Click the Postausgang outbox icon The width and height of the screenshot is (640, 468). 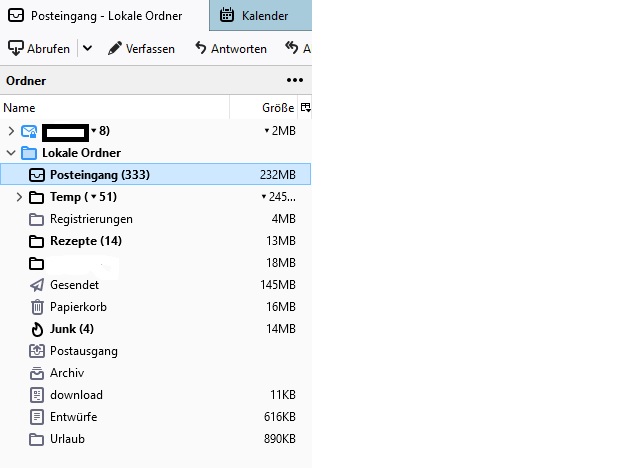37,351
